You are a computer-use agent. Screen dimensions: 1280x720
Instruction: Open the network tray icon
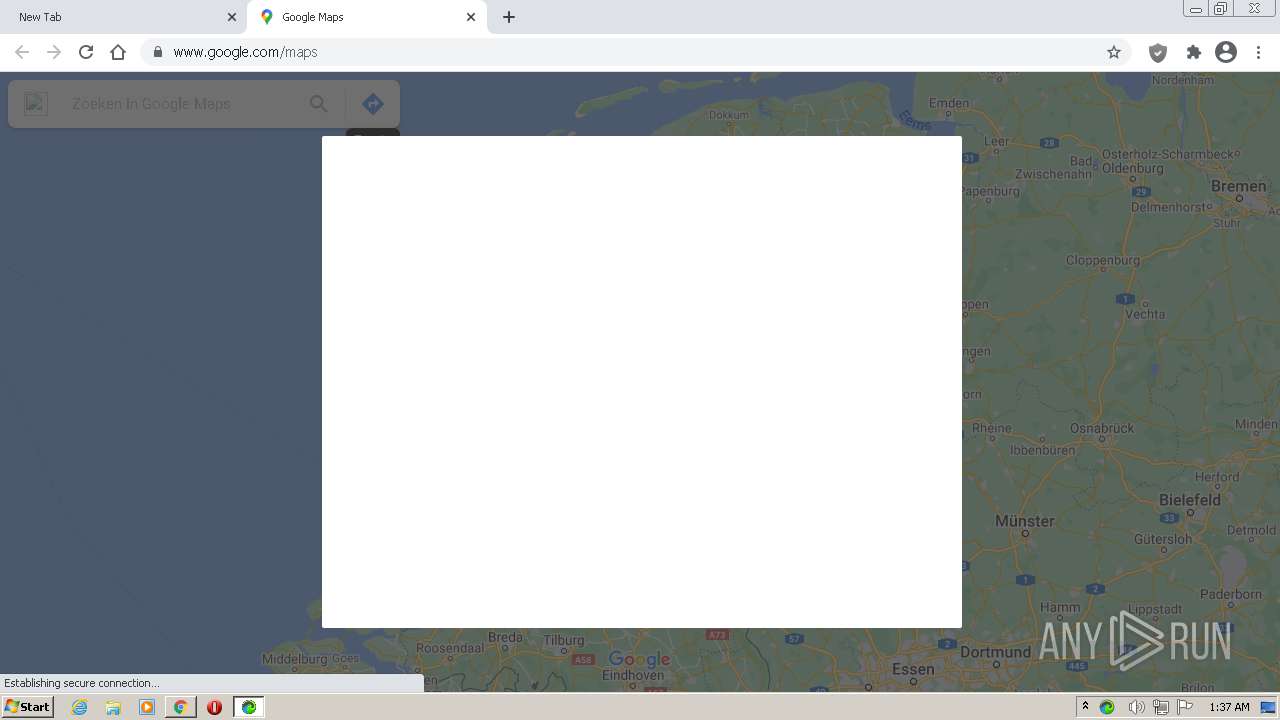tap(1160, 707)
